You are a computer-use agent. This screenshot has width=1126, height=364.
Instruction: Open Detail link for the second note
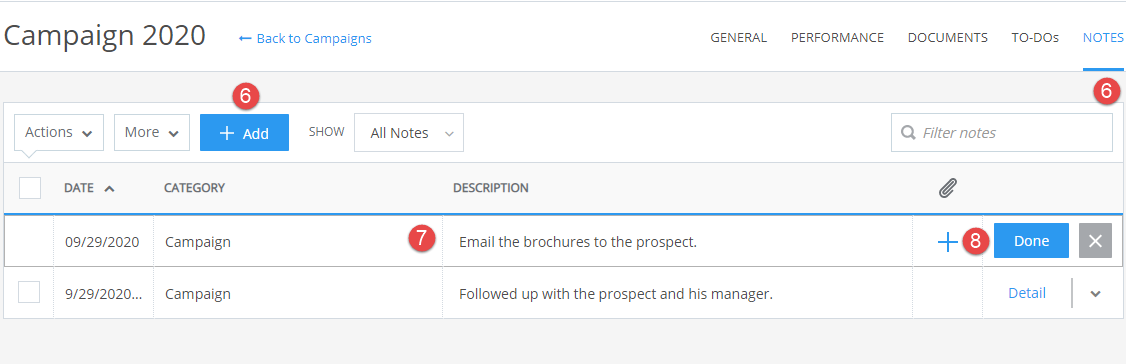tap(1027, 293)
